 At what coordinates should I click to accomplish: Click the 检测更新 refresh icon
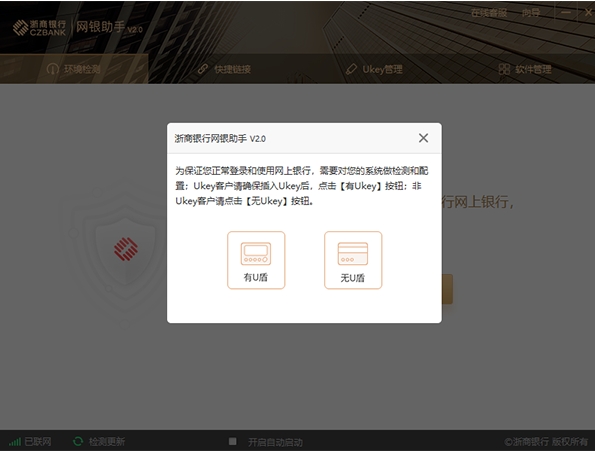click(78, 441)
